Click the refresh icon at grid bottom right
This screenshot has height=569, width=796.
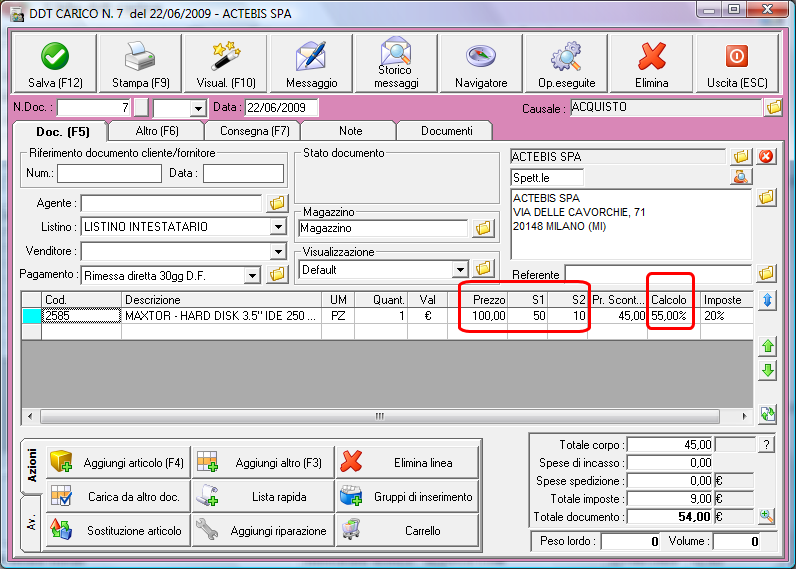pyautogui.click(x=768, y=414)
